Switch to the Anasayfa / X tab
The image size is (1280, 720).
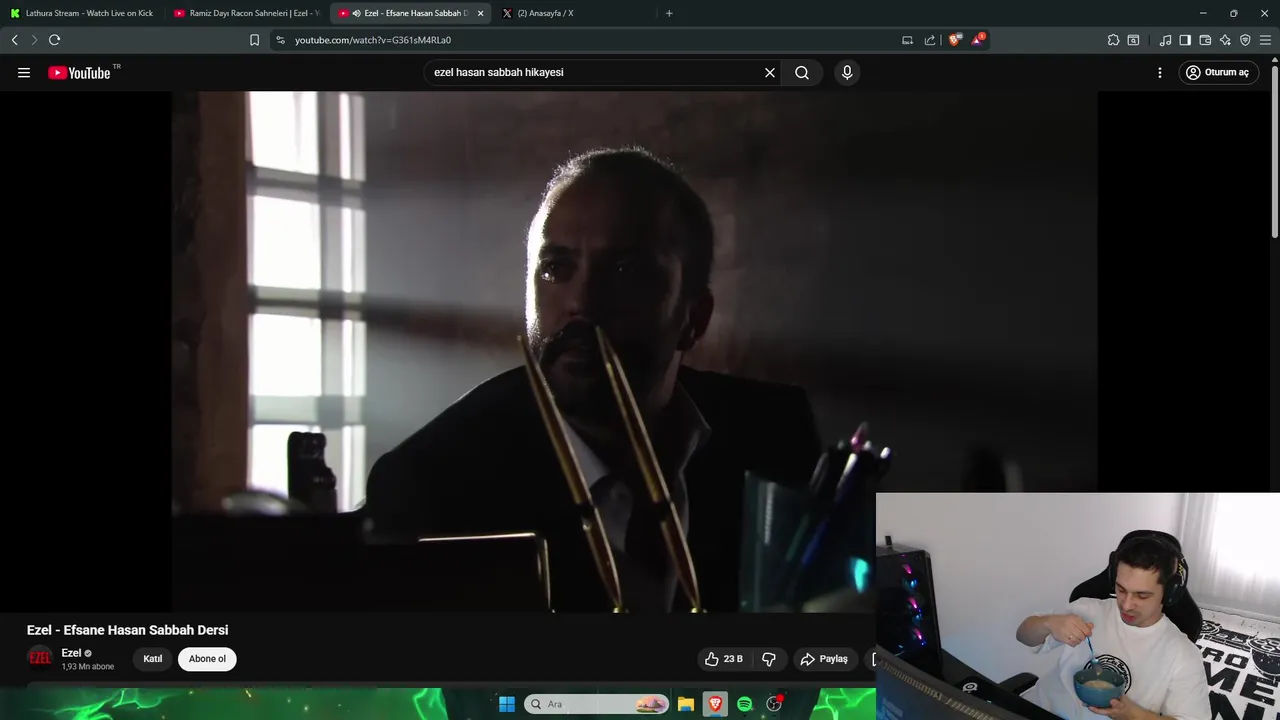(x=575, y=13)
